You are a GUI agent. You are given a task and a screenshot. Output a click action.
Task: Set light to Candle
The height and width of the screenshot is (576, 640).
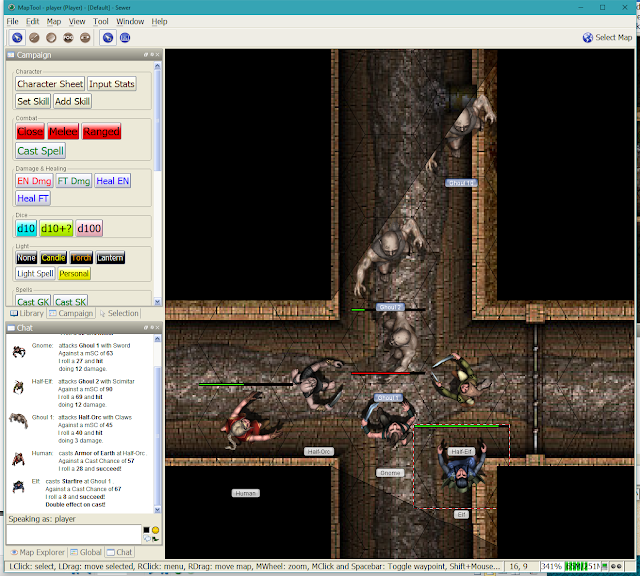(53, 258)
